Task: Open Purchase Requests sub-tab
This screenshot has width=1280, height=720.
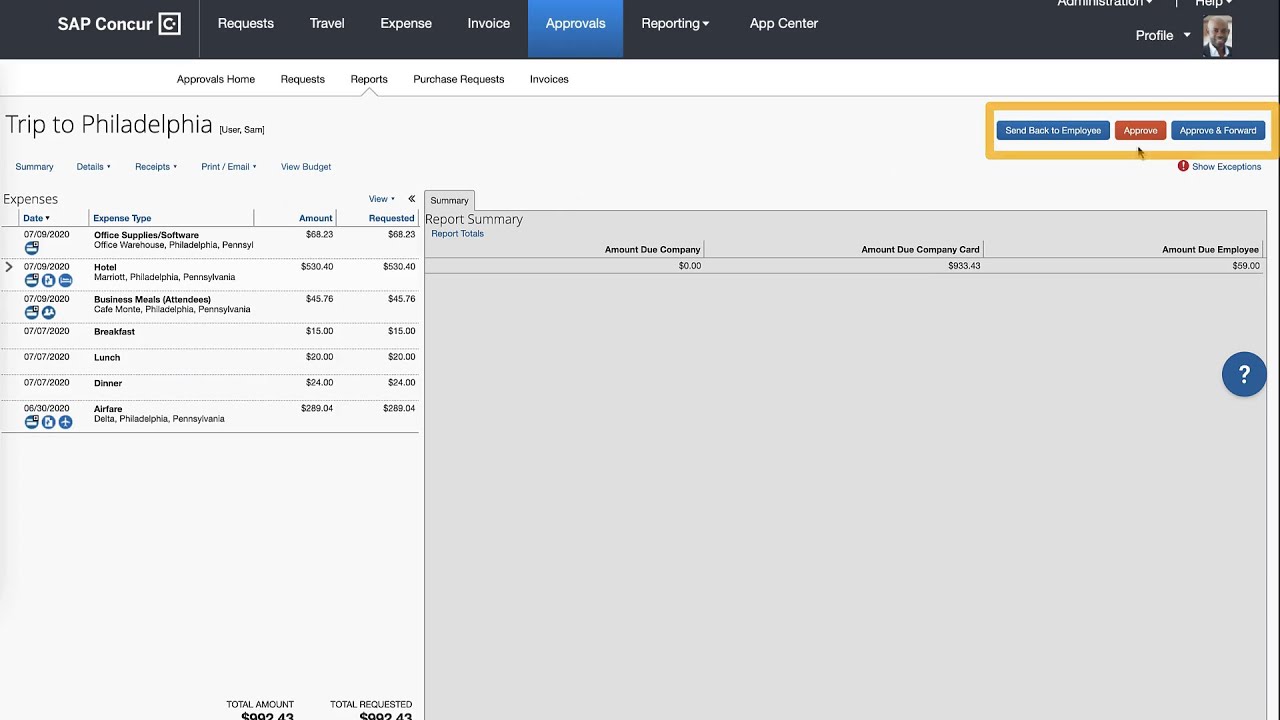Action: coord(459,79)
